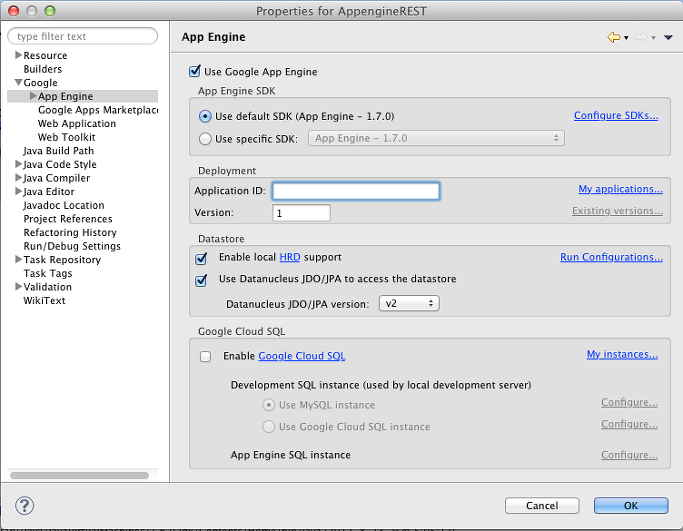
Task: Select the Use specific SDK radio button
Action: pyautogui.click(x=205, y=139)
